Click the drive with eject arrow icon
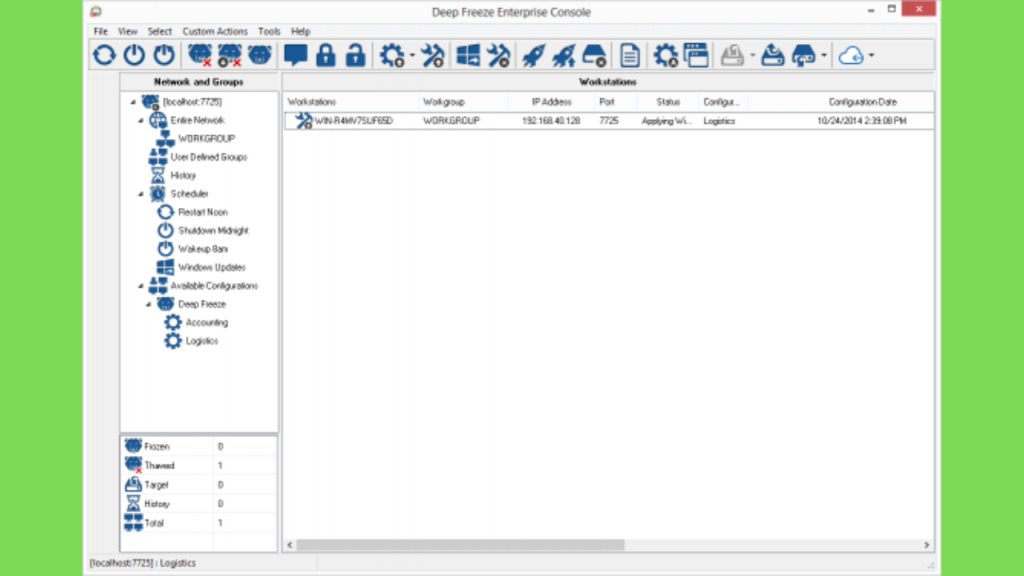The height and width of the screenshot is (576, 1024). [x=773, y=56]
